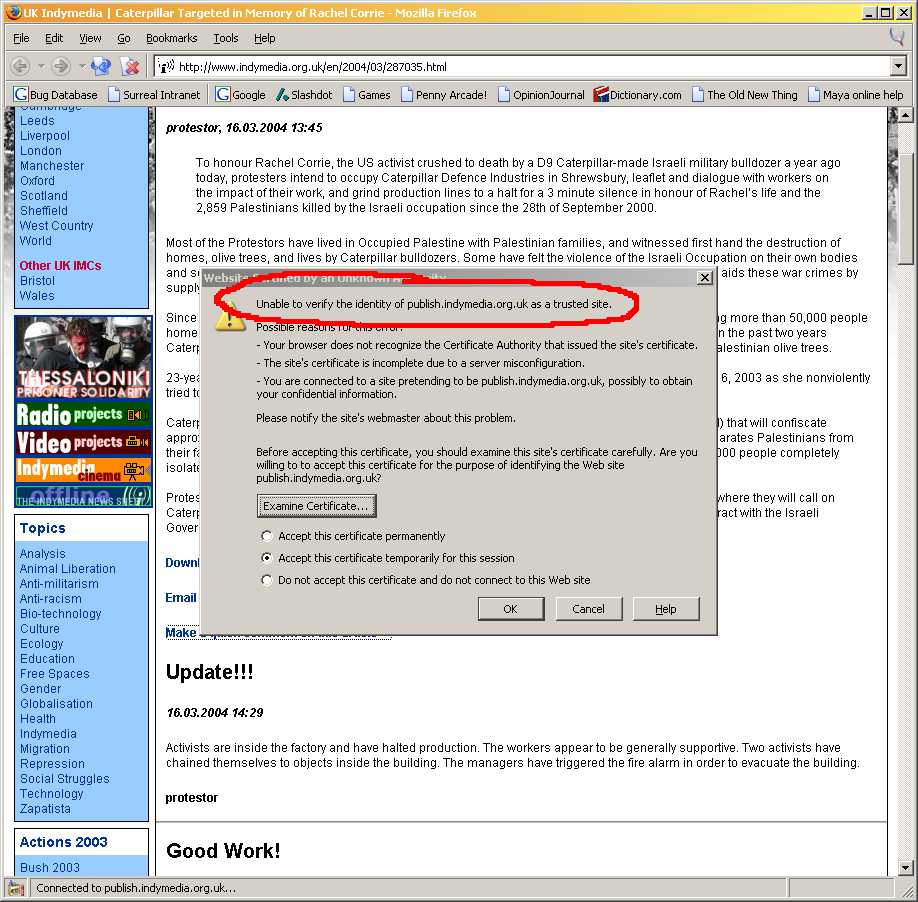This screenshot has width=918, height=902.
Task: Open the URL bar history dropdown
Action: pyautogui.click(x=897, y=67)
